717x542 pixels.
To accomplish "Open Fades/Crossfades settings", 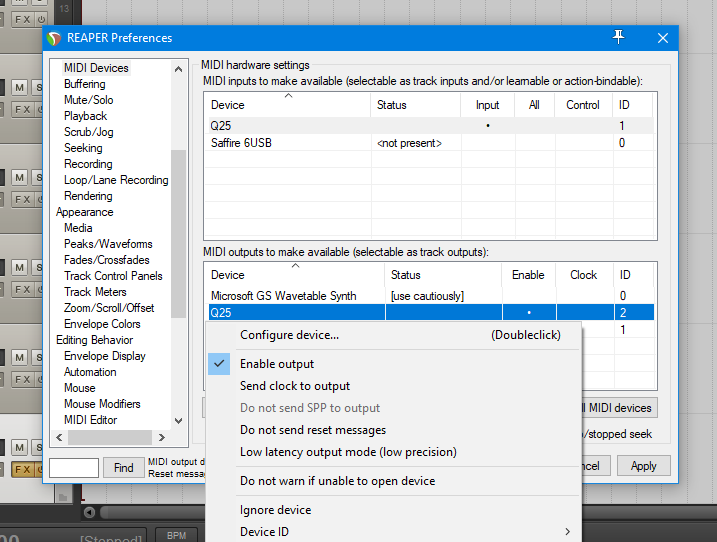I will tap(107, 260).
